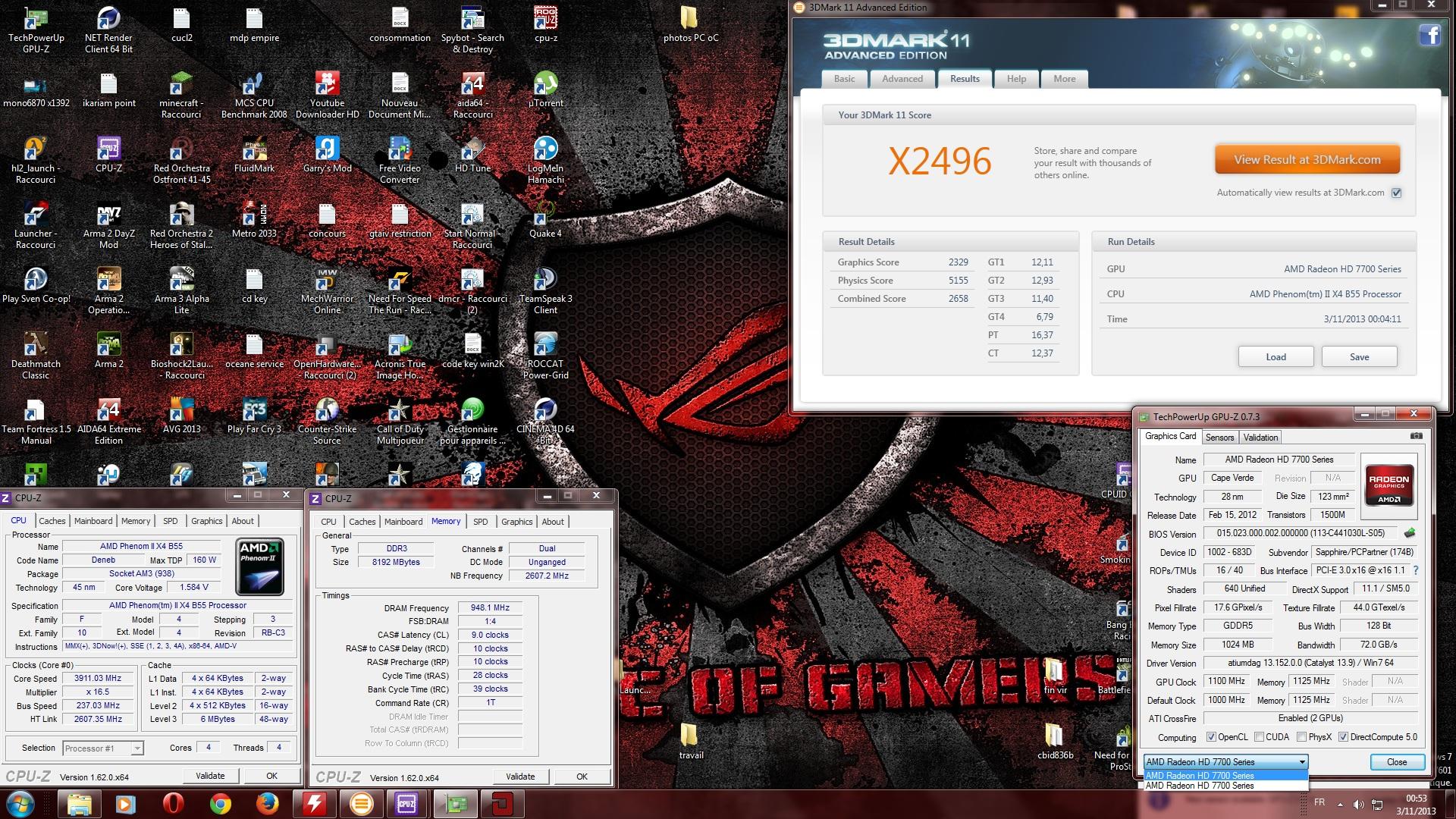Viewport: 1456px width, 819px height.
Task: Select second AMD Radeon HD 7700 Series entry
Action: (x=1225, y=786)
